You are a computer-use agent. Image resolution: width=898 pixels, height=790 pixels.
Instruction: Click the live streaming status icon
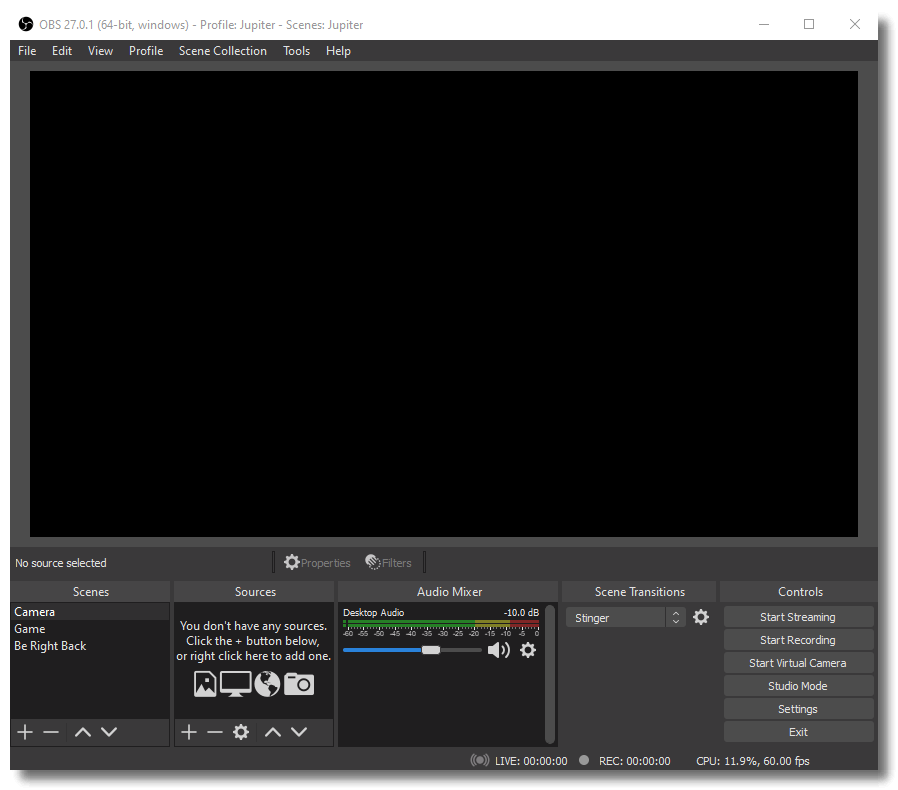(x=479, y=760)
